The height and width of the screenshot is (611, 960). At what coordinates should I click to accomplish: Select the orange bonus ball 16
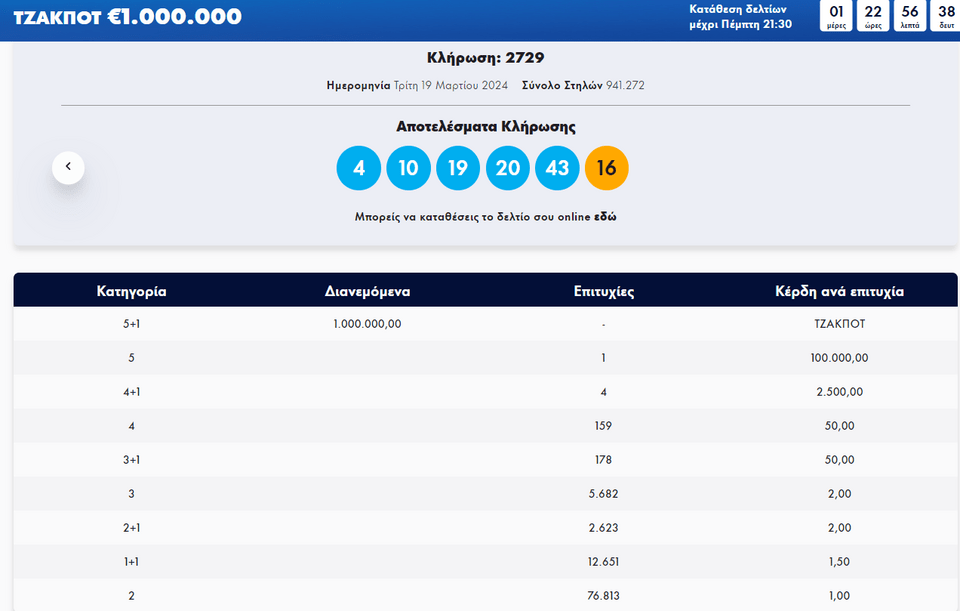607,168
